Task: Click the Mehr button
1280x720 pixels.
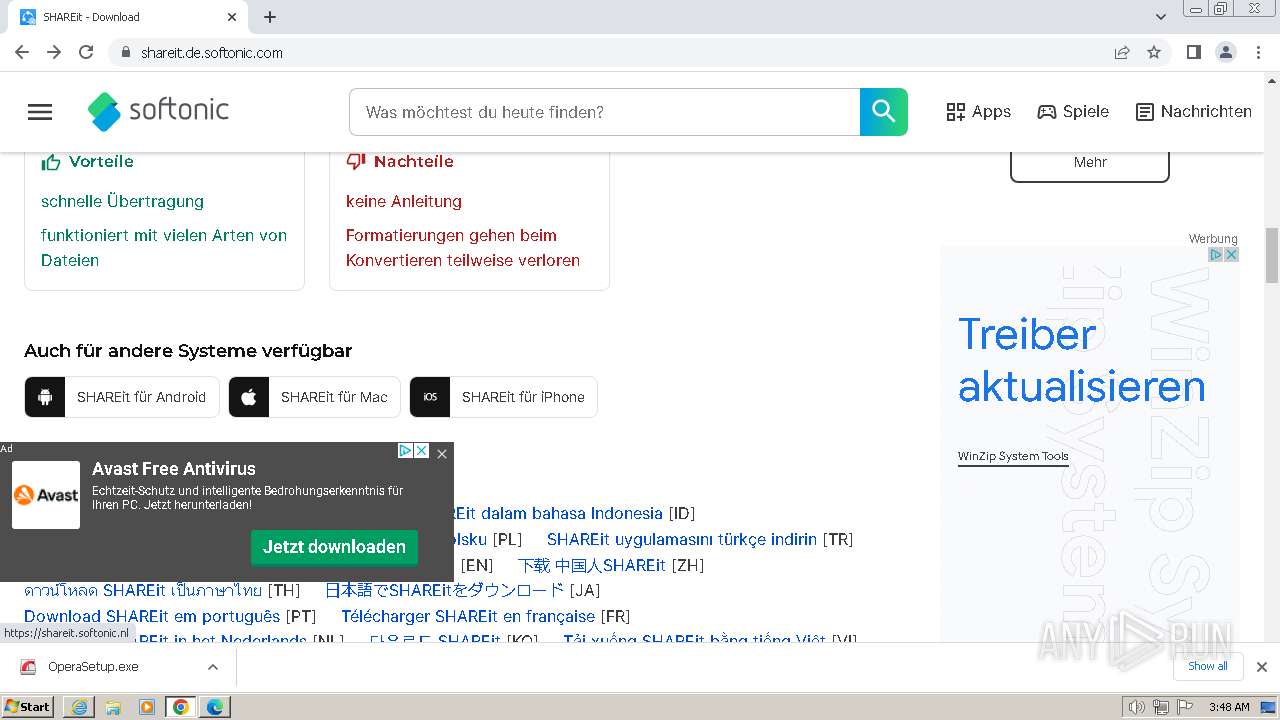Action: coord(1090,163)
